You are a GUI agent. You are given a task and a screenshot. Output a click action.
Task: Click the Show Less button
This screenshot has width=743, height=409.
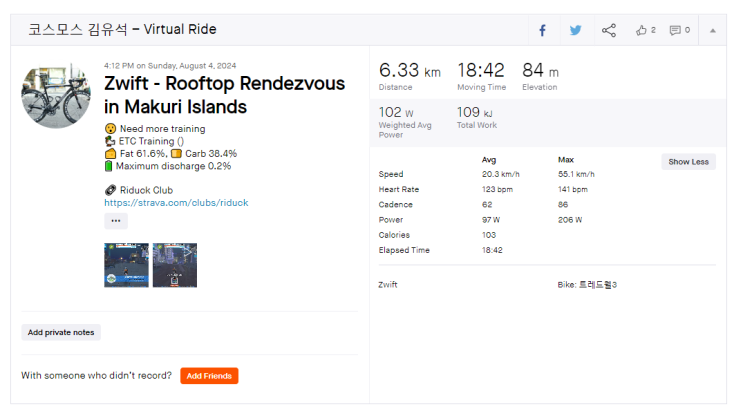click(688, 162)
